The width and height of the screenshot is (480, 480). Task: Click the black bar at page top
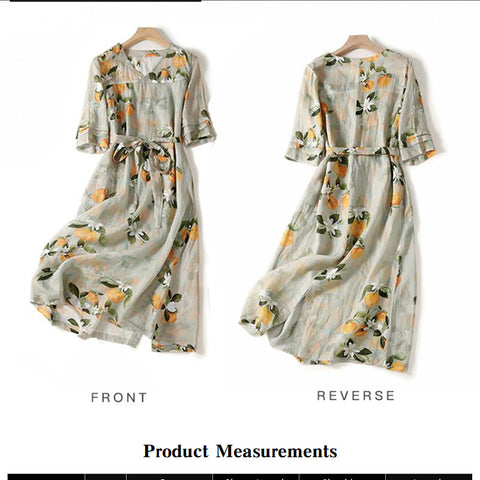coord(106,1)
